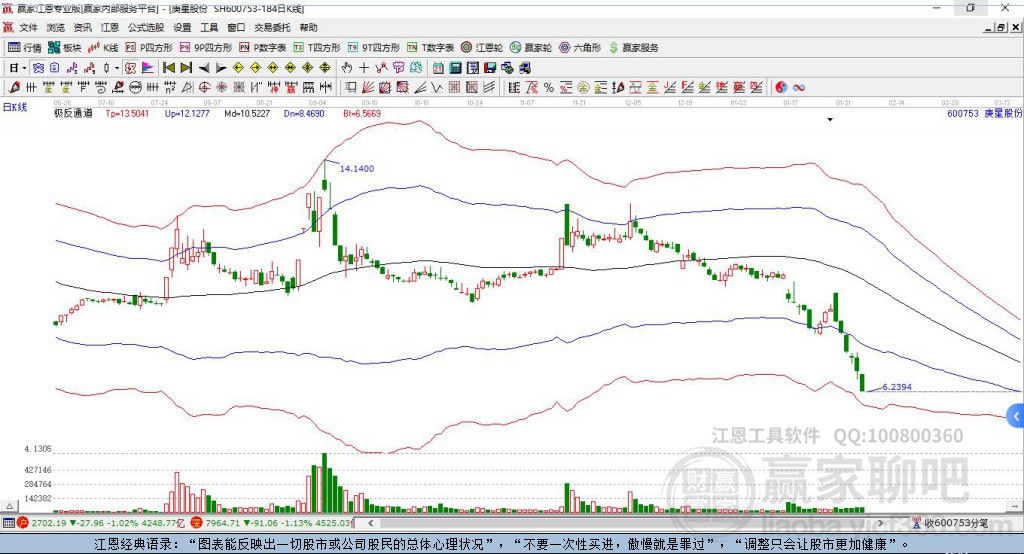1024x554 pixels.
Task: Click the small black triangle chart marker
Action: [x=830, y=120]
